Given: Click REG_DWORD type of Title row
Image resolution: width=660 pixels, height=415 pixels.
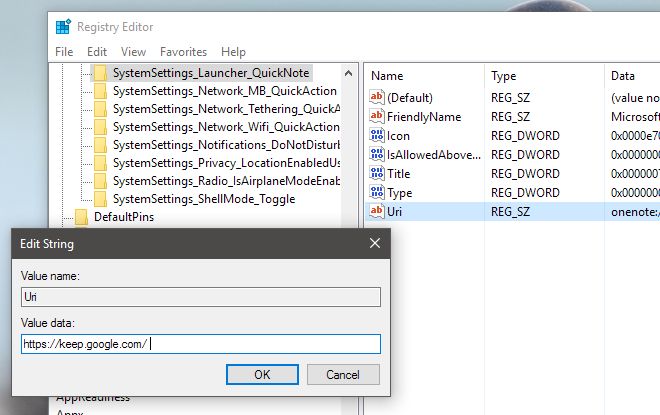Looking at the screenshot, I should (525, 174).
